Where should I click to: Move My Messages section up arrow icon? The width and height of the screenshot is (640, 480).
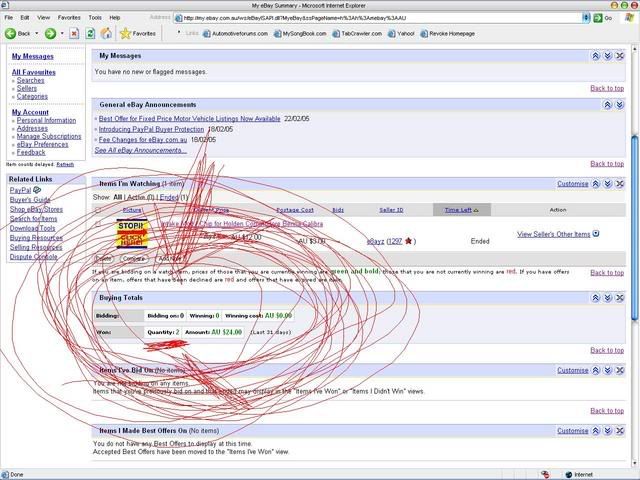(596, 56)
